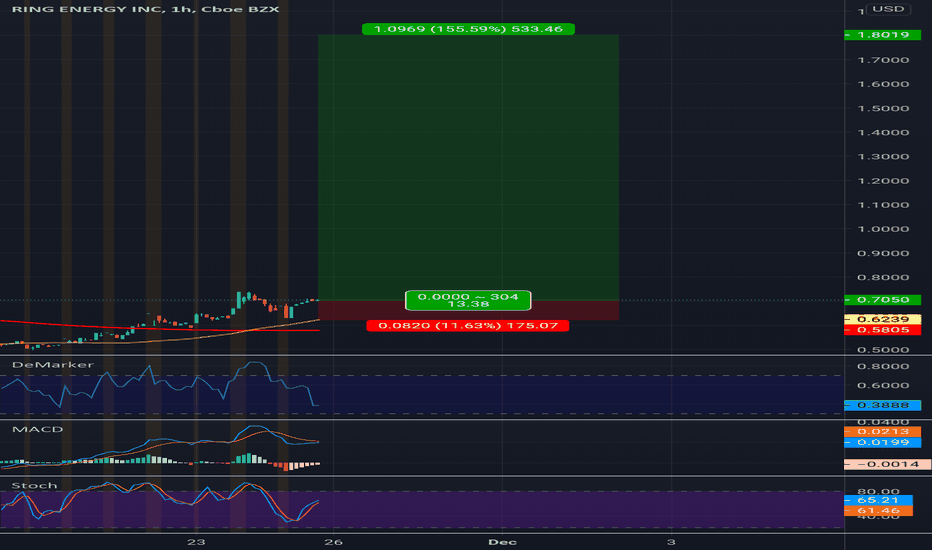Click the Dec date label on time axis

coord(502,542)
